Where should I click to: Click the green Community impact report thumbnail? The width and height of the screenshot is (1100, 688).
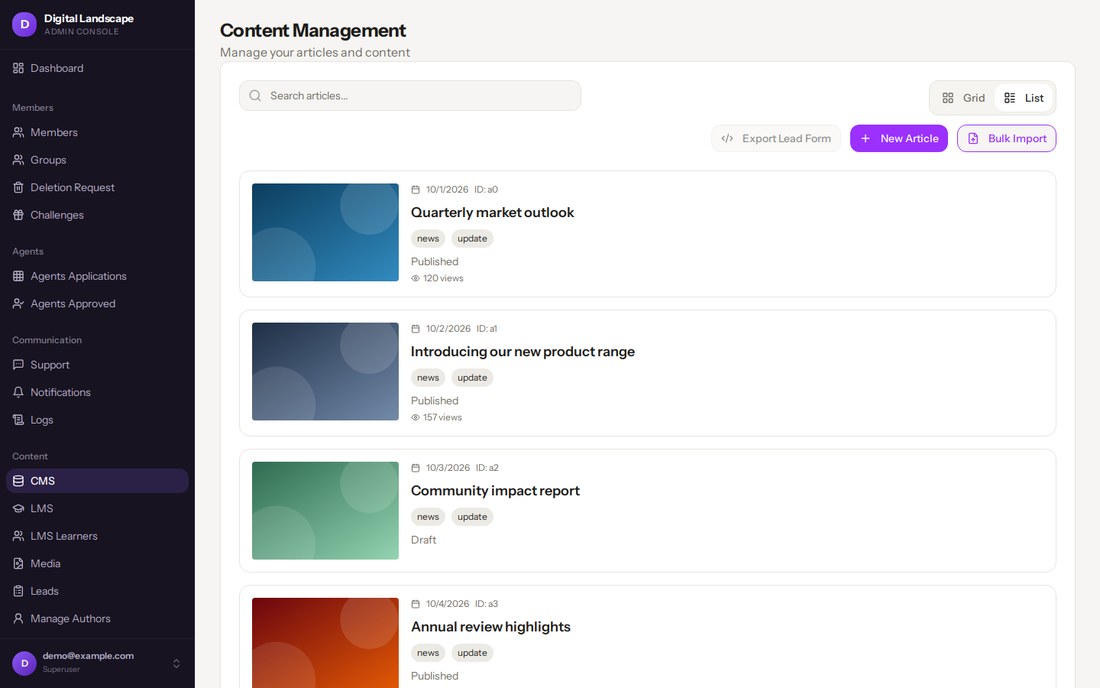pos(326,511)
